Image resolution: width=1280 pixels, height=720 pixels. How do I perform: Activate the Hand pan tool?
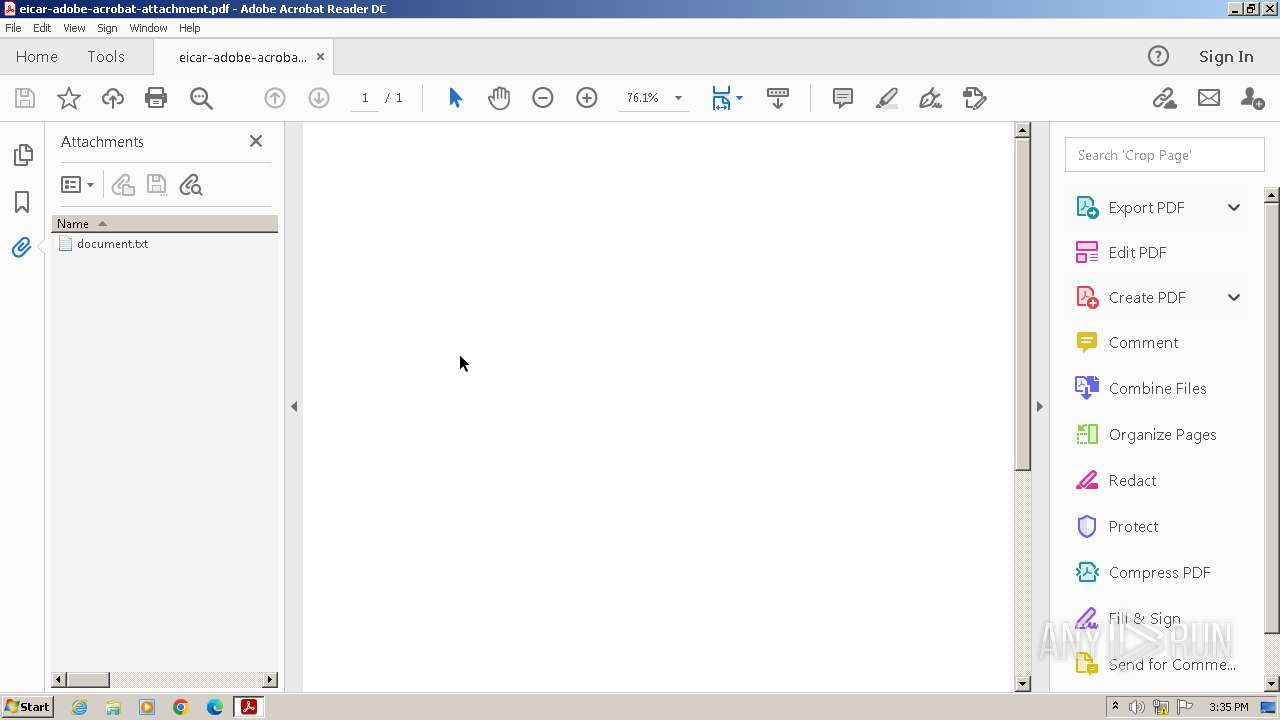click(x=499, y=98)
